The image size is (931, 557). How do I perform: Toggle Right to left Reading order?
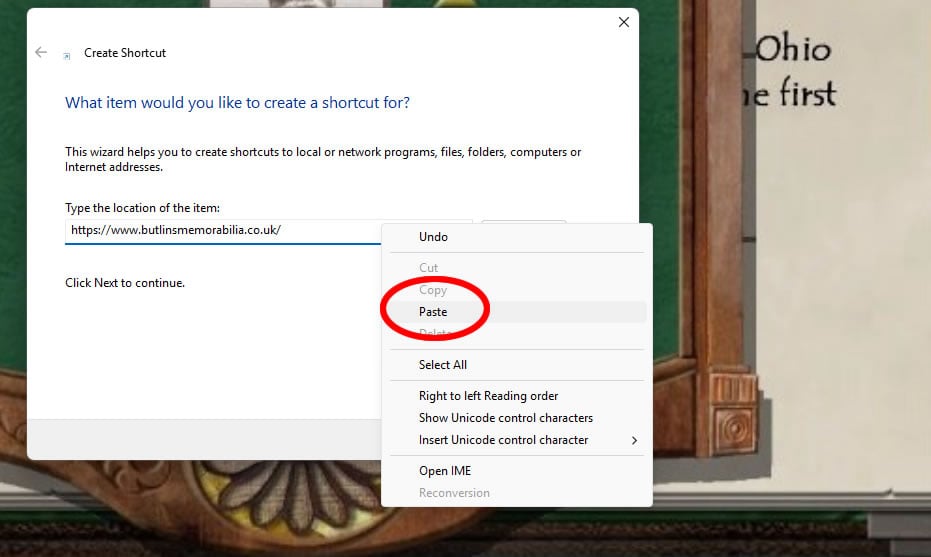point(488,396)
